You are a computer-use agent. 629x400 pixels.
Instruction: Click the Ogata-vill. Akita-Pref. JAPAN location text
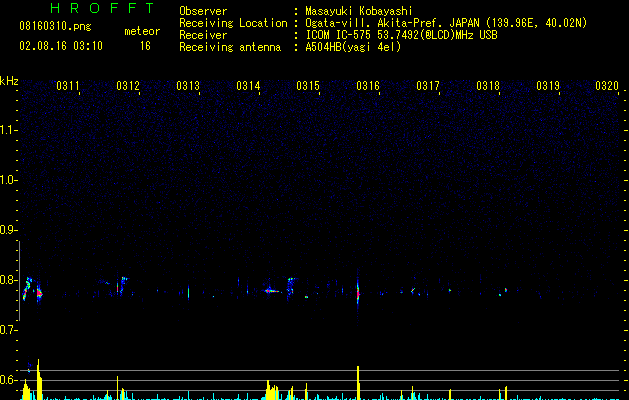(446, 23)
